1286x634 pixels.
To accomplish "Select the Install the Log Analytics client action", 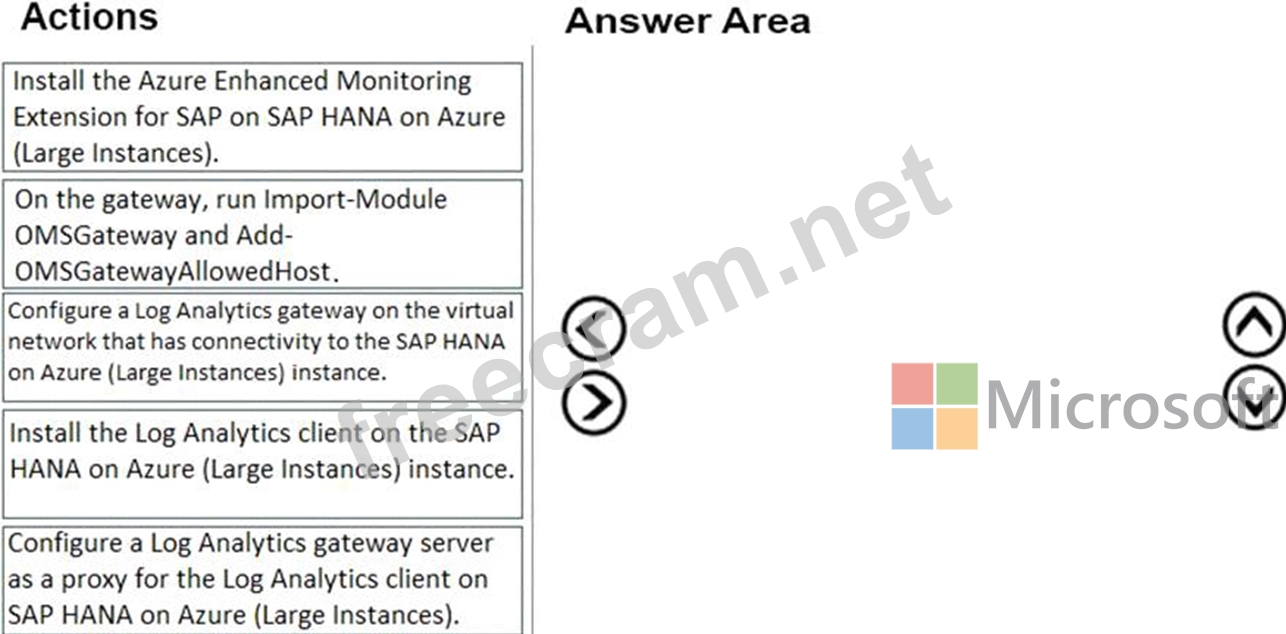I will [x=267, y=452].
